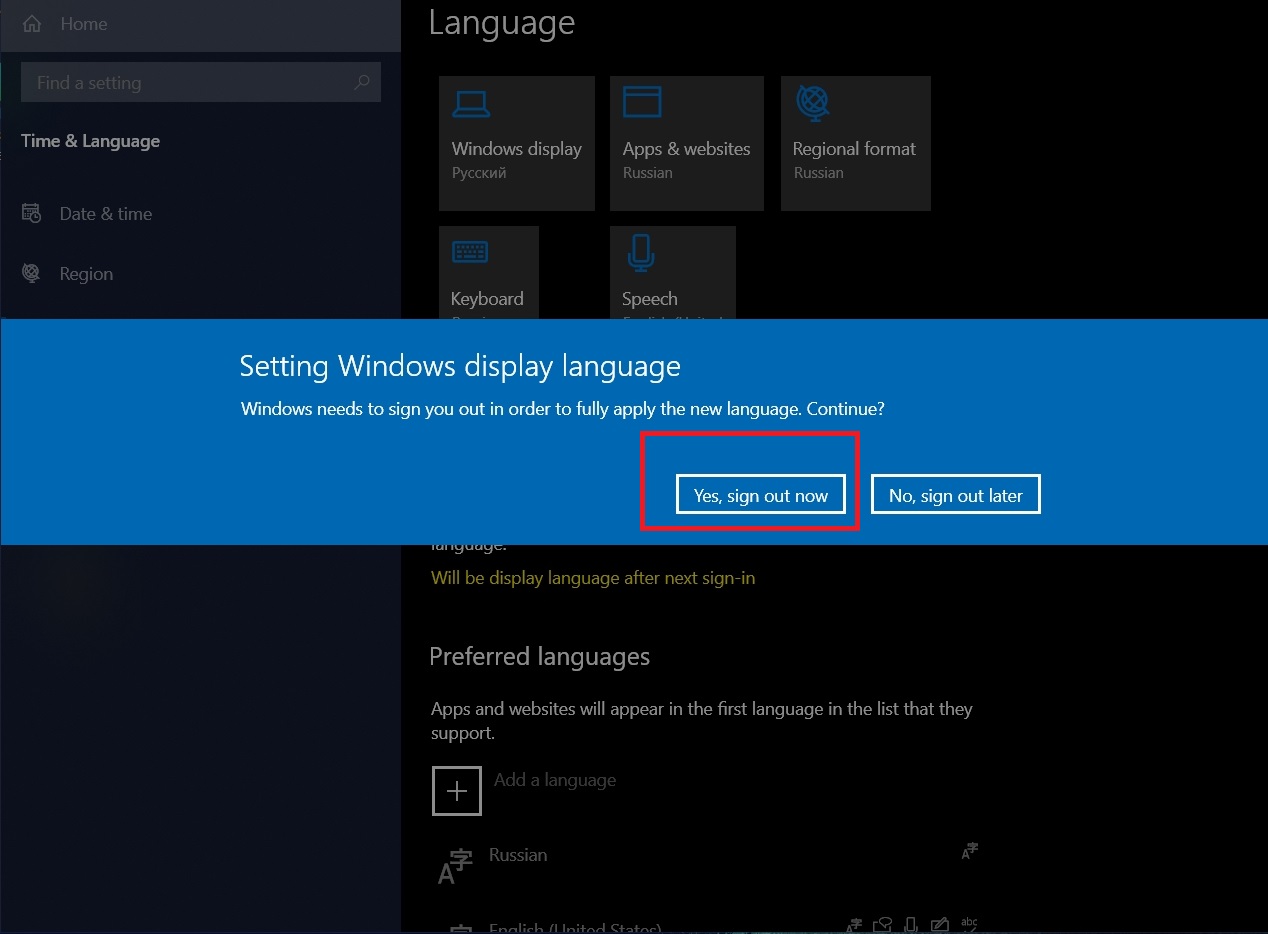Open the Apps & websites tile
The image size is (1268, 934).
[x=687, y=143]
